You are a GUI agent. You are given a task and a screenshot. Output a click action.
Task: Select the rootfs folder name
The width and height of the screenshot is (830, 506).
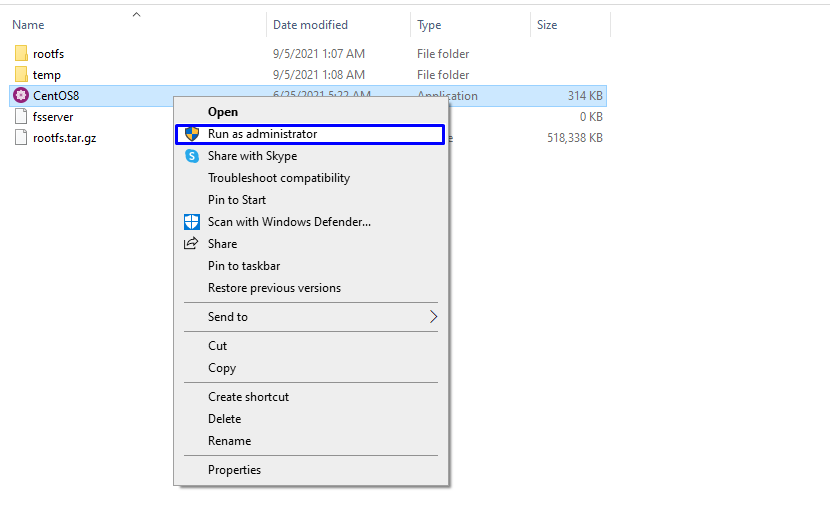point(48,54)
